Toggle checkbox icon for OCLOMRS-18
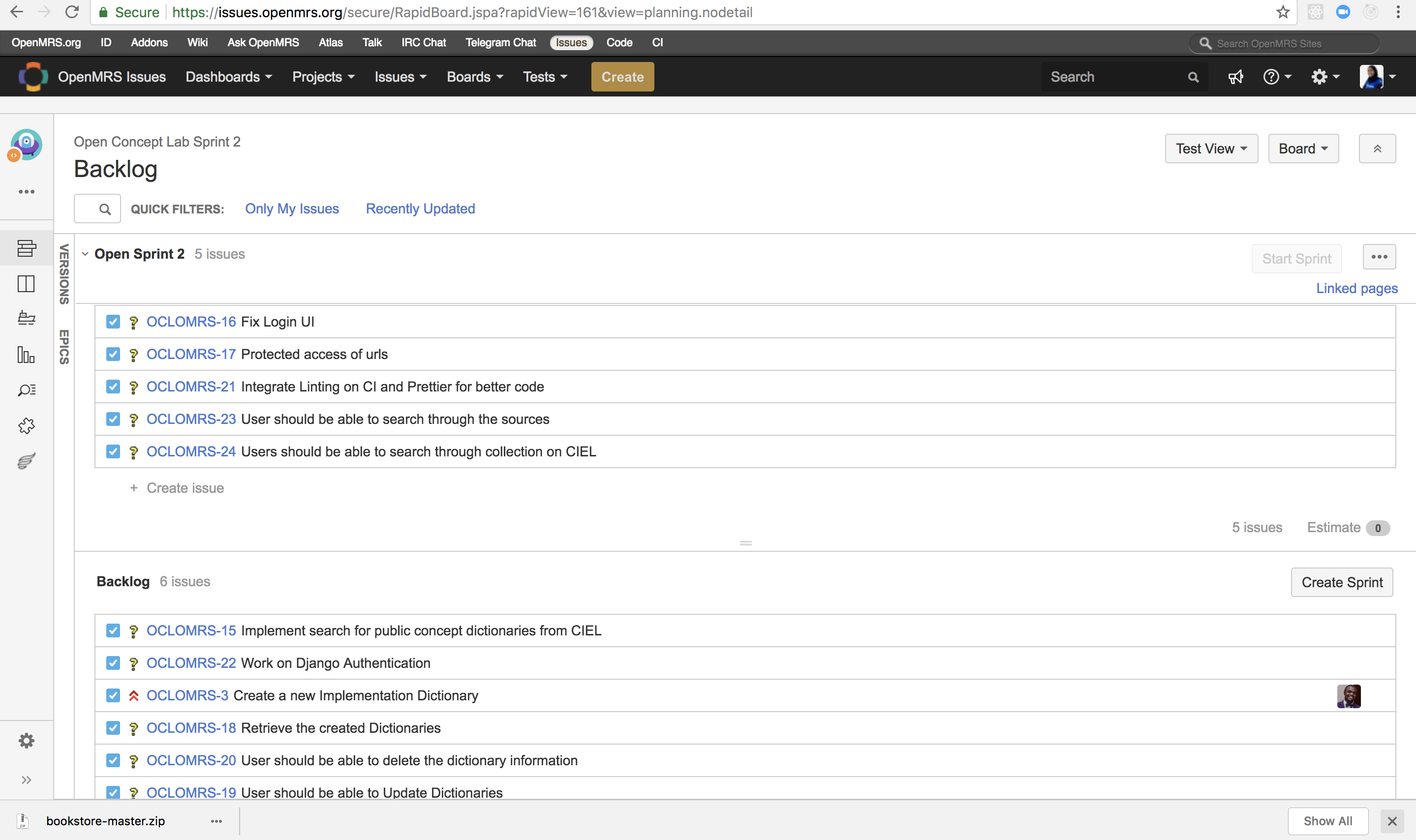Image resolution: width=1416 pixels, height=840 pixels. click(x=113, y=728)
